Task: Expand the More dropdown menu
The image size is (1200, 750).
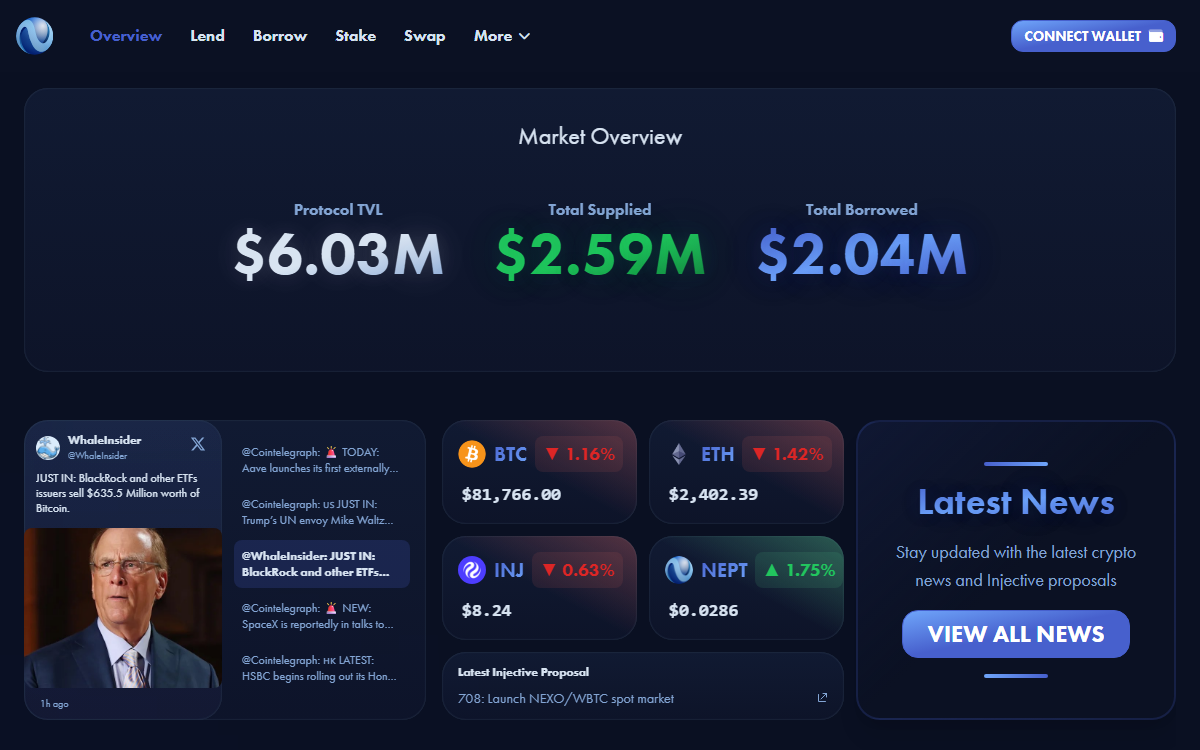Action: point(502,36)
